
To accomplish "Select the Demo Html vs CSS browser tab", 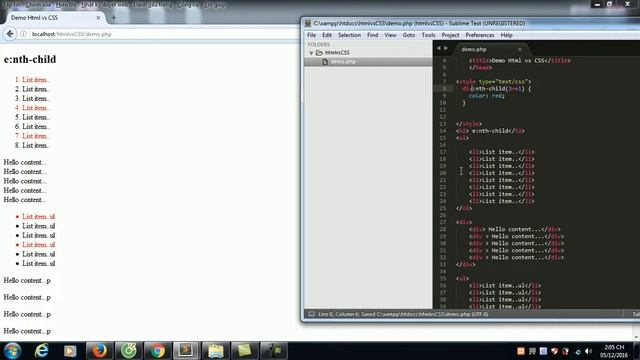I will 53,18.
